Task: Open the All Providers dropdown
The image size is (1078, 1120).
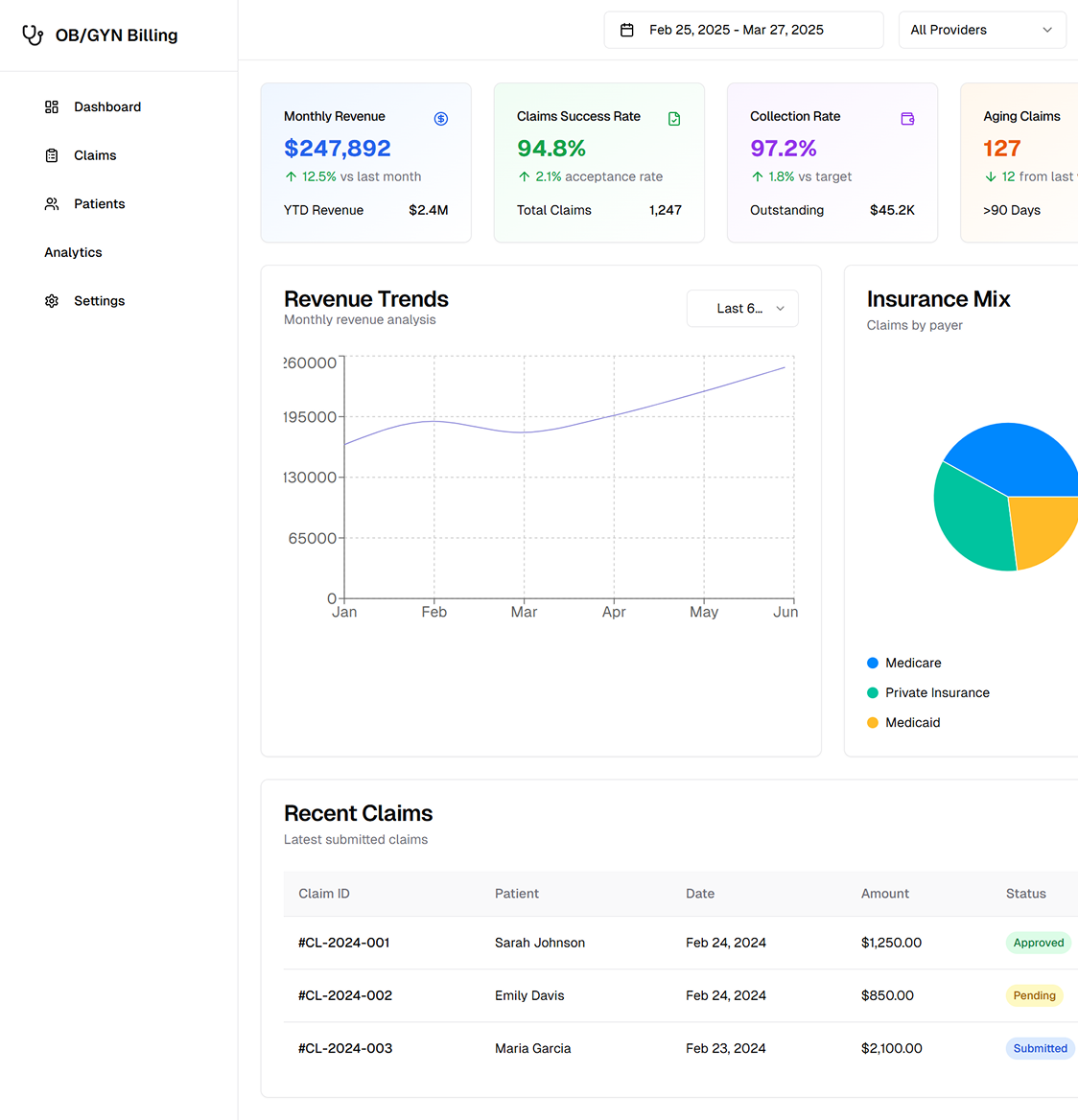Action: pos(981,30)
